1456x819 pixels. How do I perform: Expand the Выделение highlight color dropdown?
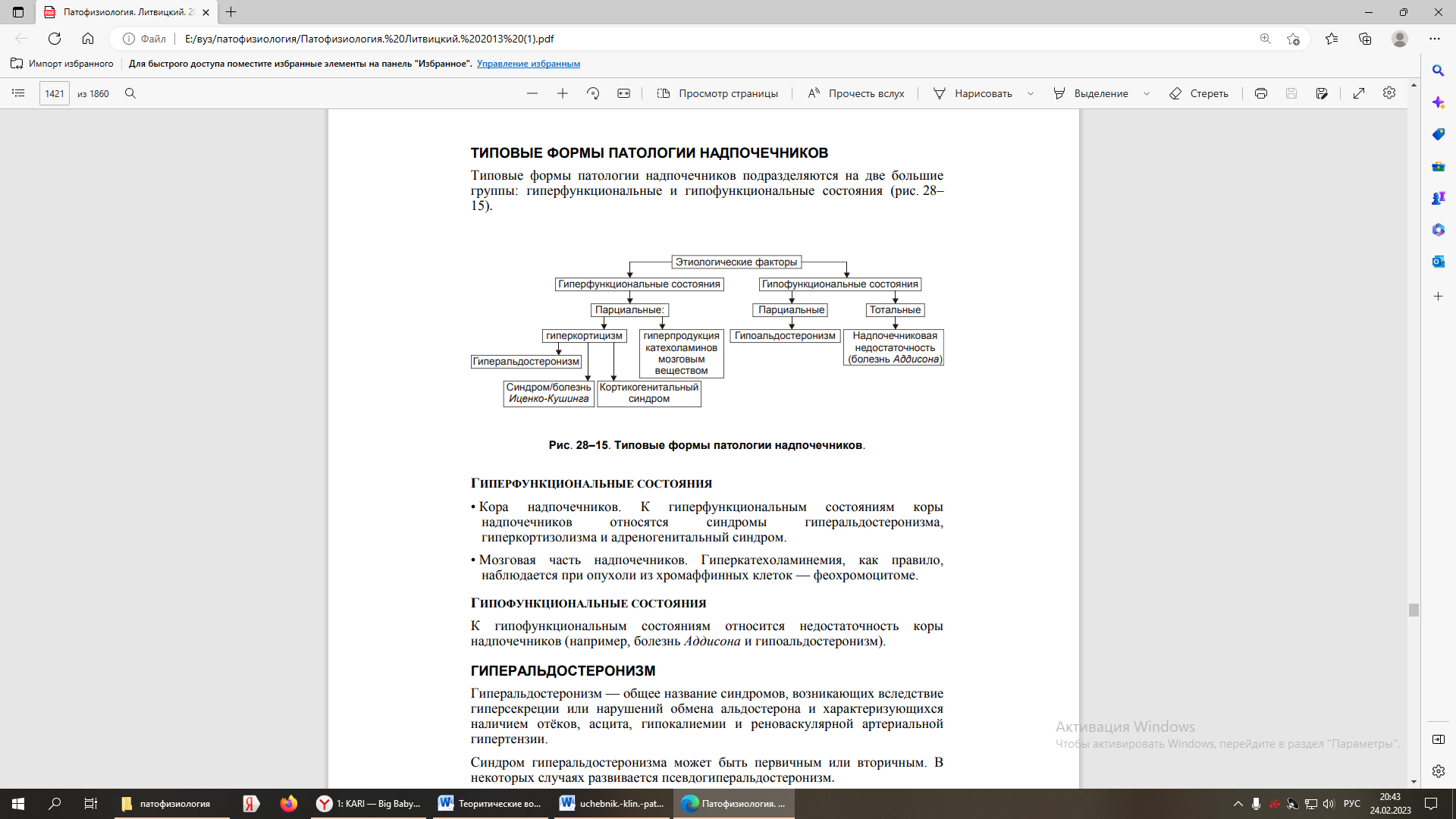(x=1147, y=93)
